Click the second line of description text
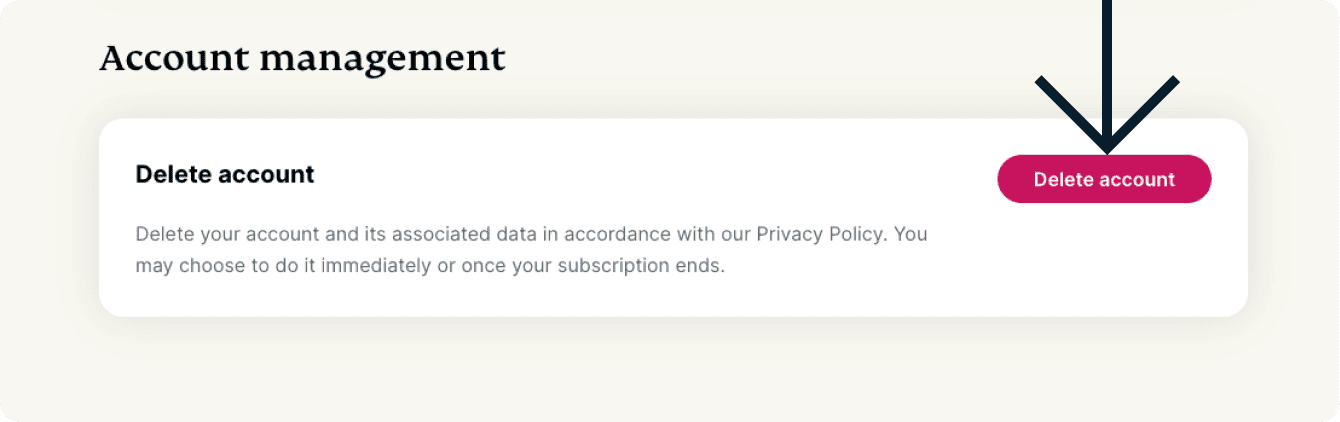 click(x=429, y=268)
